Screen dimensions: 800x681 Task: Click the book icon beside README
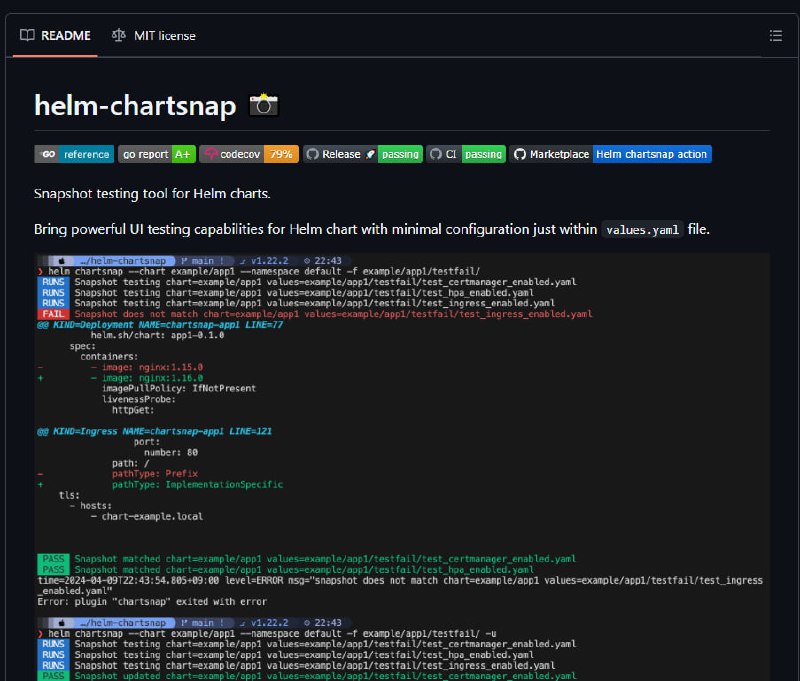pyautogui.click(x=27, y=35)
